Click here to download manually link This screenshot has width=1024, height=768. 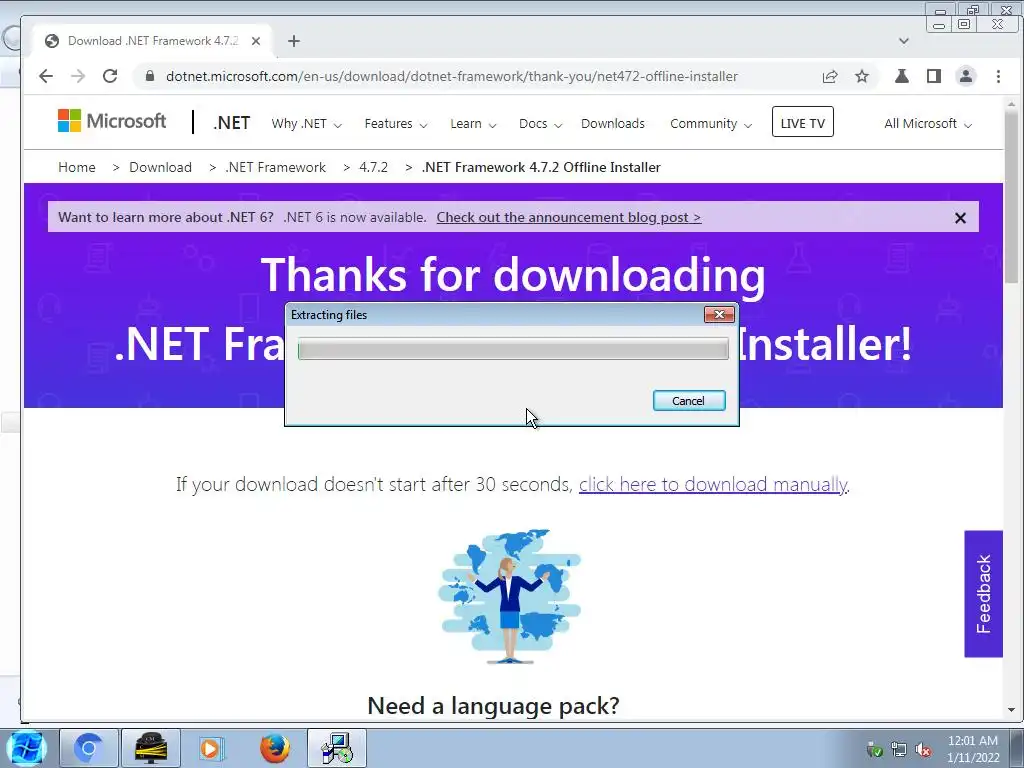pos(713,485)
